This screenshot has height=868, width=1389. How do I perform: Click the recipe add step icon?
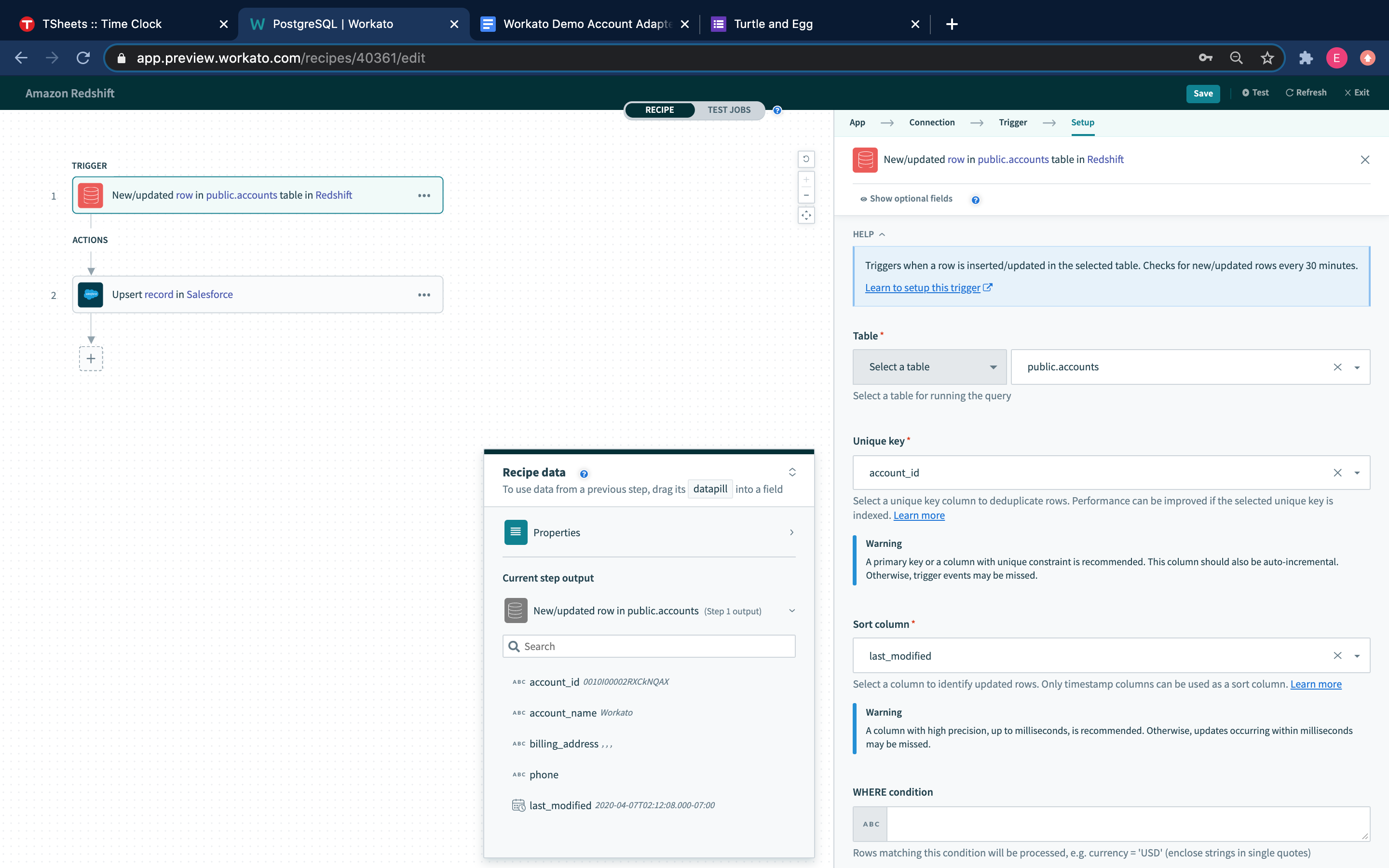pyautogui.click(x=90, y=358)
